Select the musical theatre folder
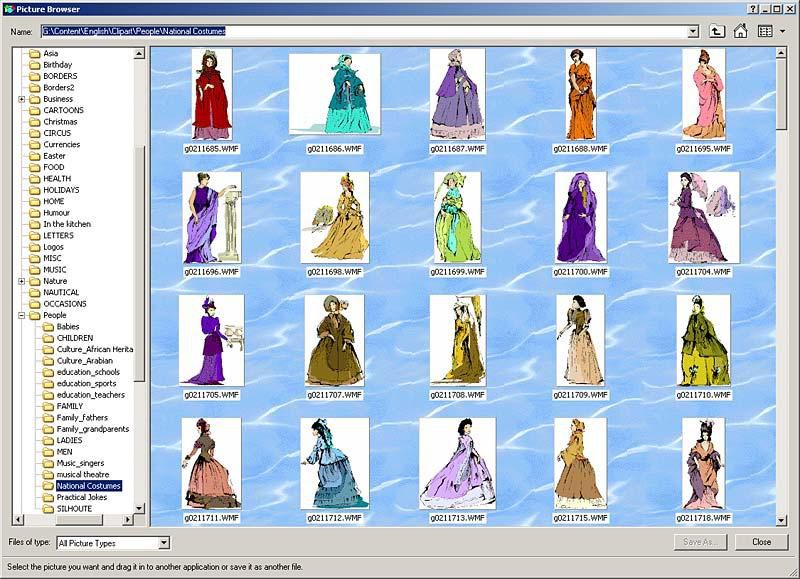Viewport: 800px width, 579px height. coord(82,474)
